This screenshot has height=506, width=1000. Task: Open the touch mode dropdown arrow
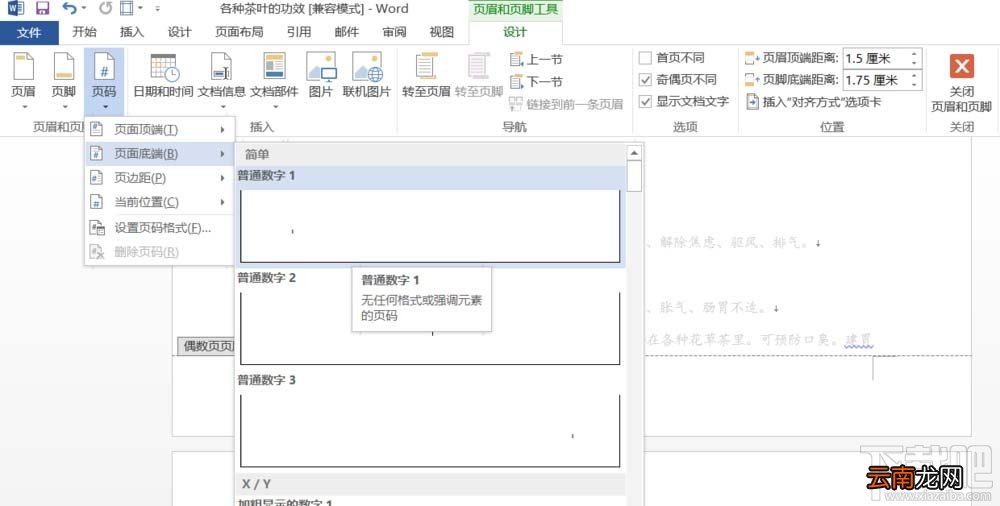(140, 9)
